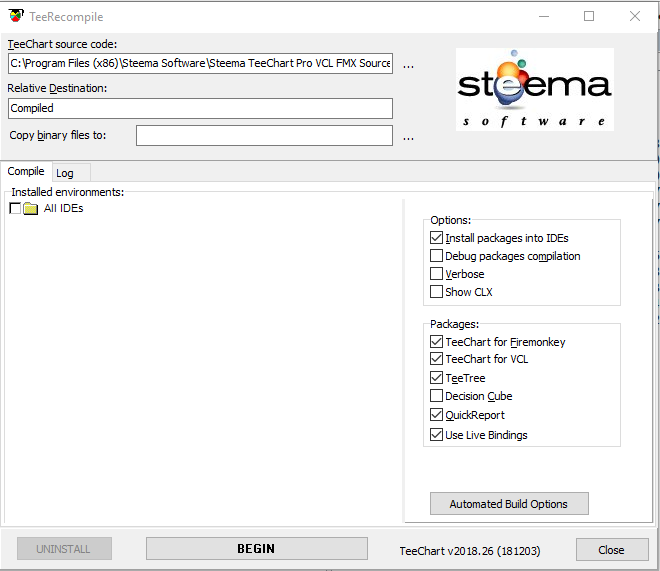Viewport: 660px width, 571px height.
Task: Uncheck TeeChart for VCL package
Action: click(x=436, y=359)
